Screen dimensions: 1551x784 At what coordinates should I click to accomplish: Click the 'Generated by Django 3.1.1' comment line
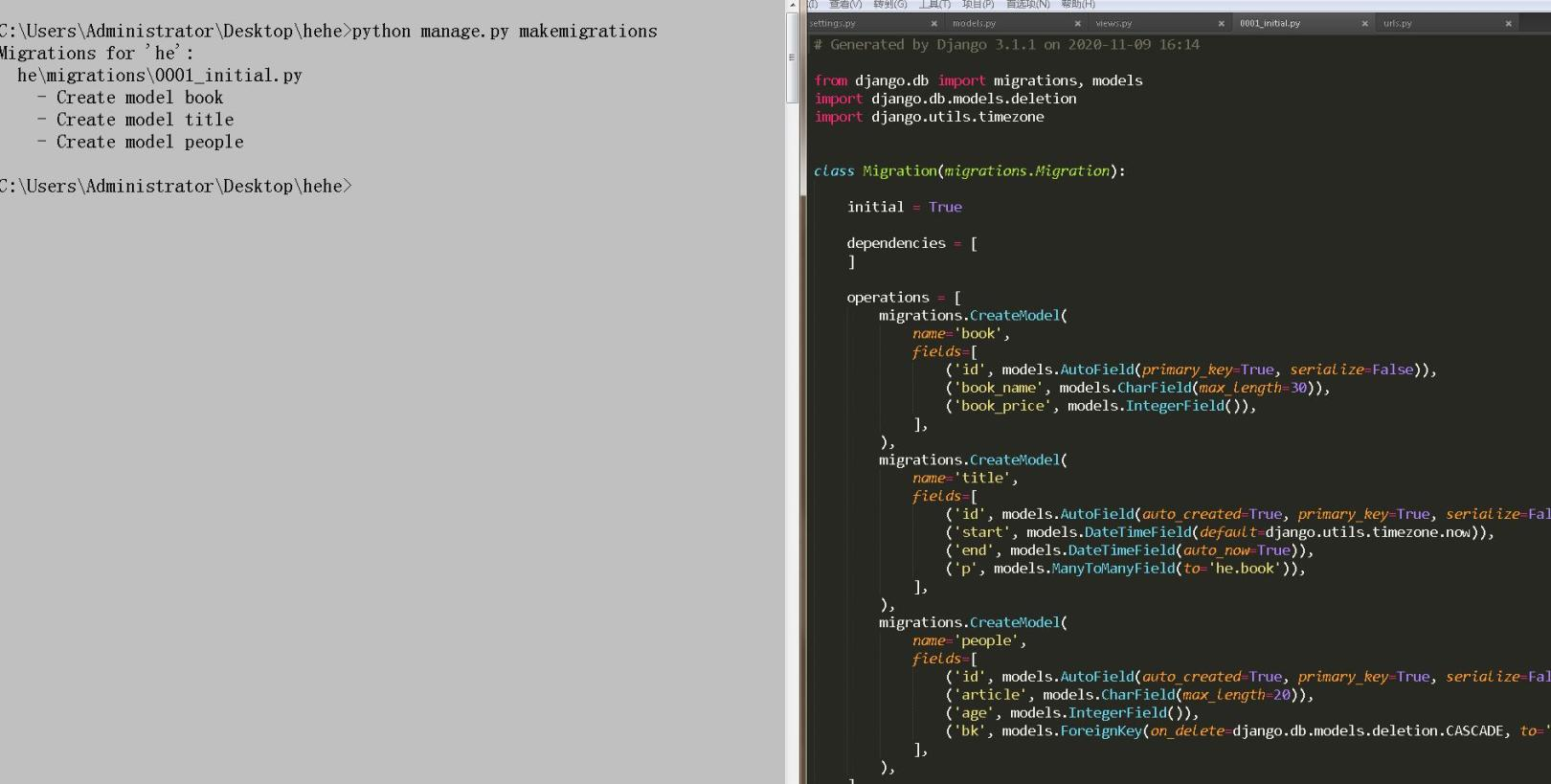1006,45
